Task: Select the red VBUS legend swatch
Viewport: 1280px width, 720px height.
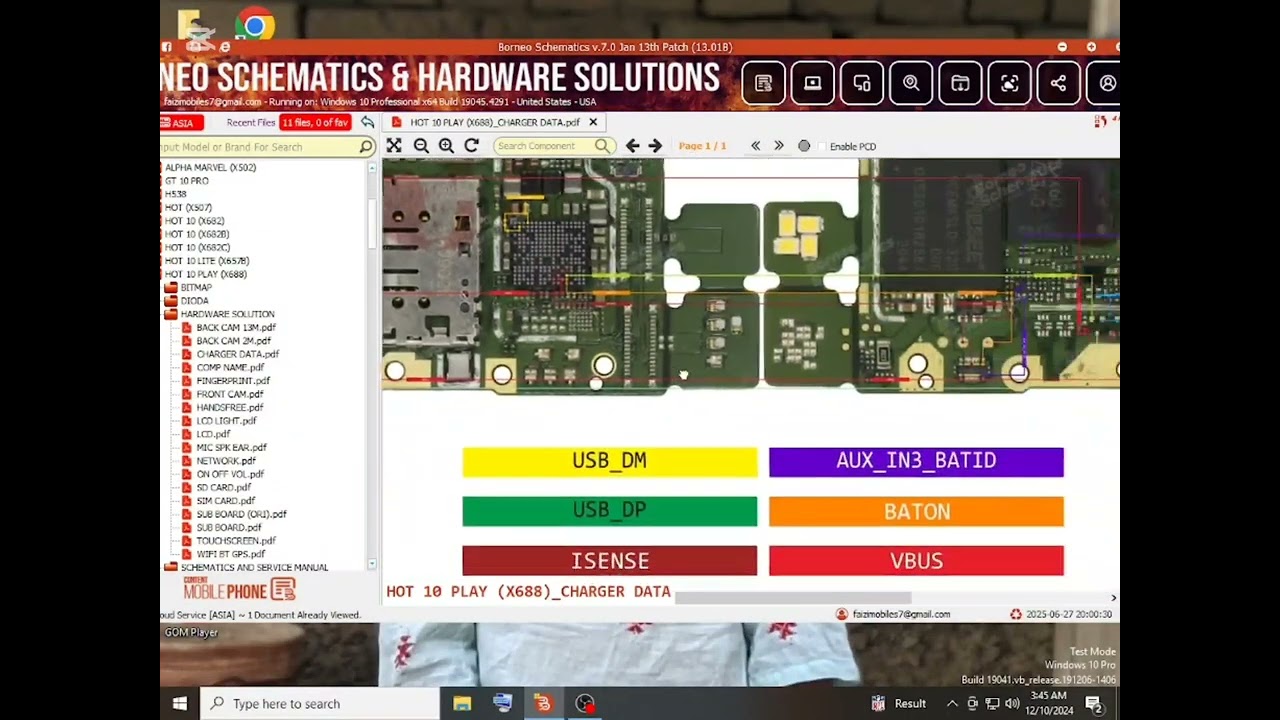Action: click(x=916, y=561)
